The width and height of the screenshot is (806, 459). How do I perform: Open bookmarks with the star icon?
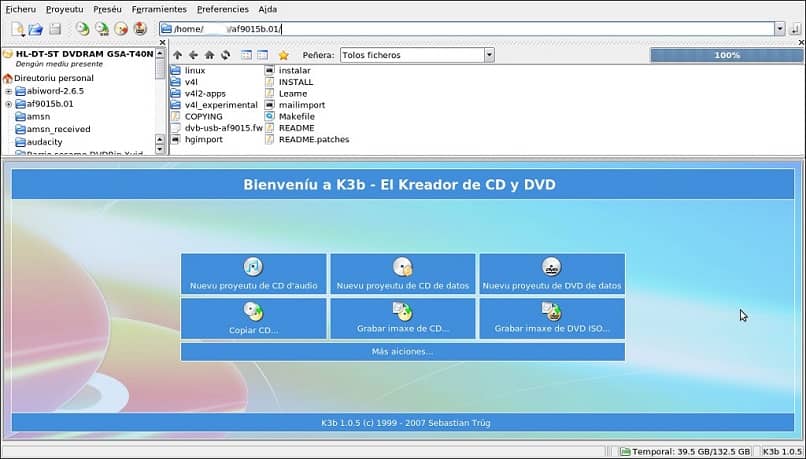point(283,55)
